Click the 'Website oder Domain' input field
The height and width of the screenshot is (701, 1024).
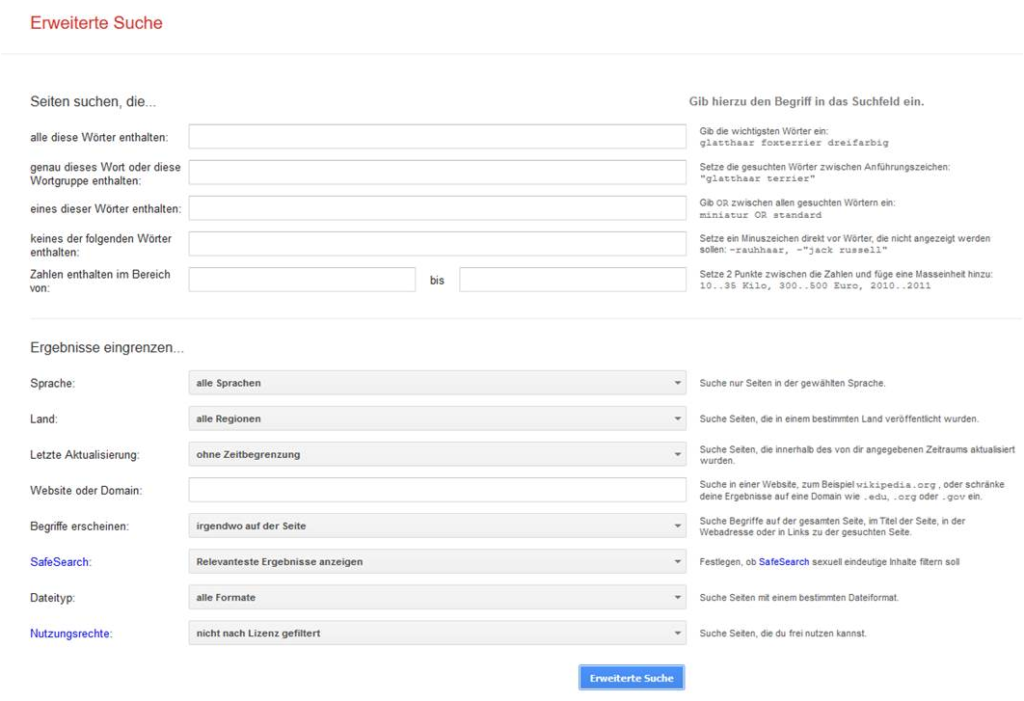tap(436, 490)
